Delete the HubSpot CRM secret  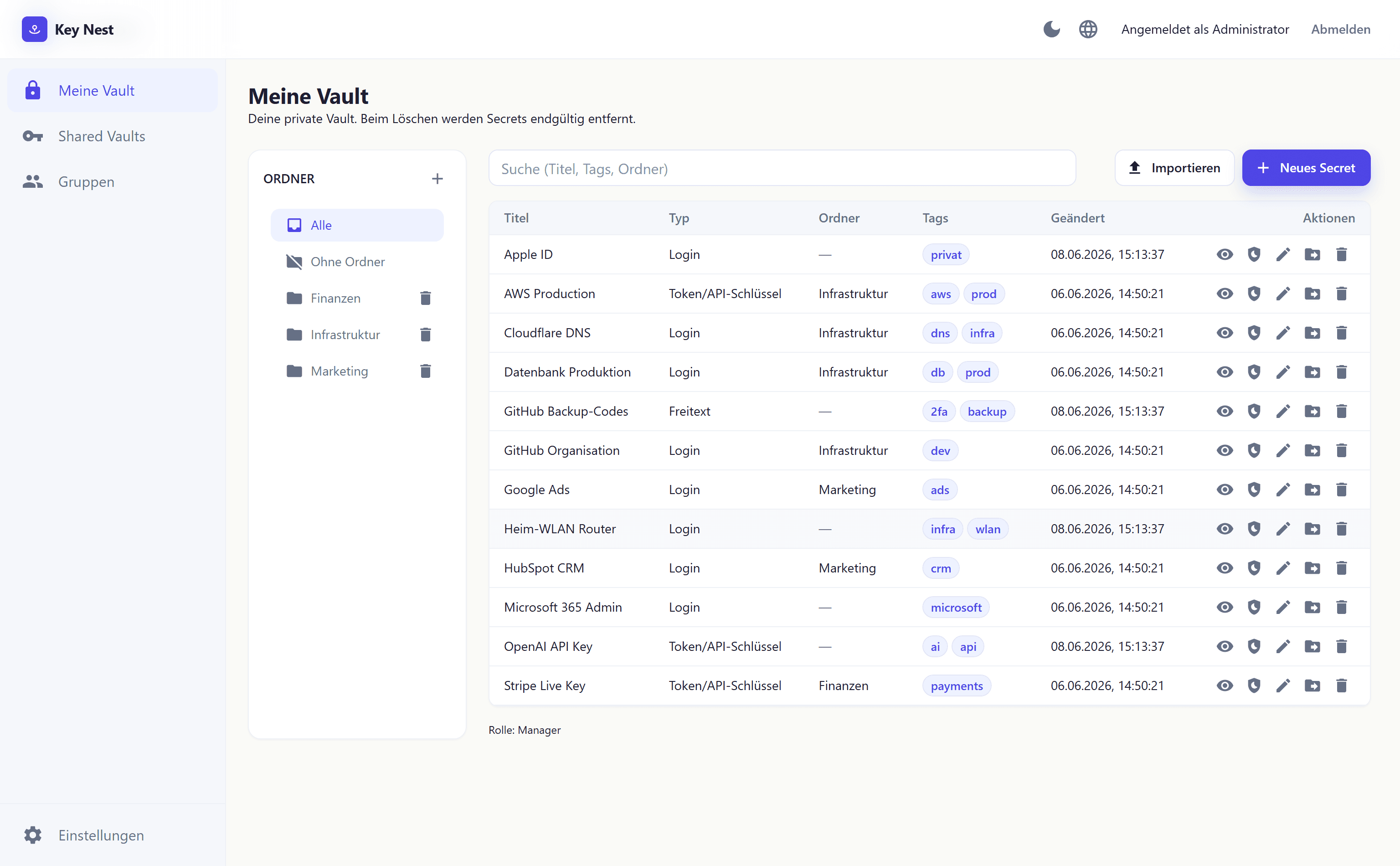(x=1342, y=568)
